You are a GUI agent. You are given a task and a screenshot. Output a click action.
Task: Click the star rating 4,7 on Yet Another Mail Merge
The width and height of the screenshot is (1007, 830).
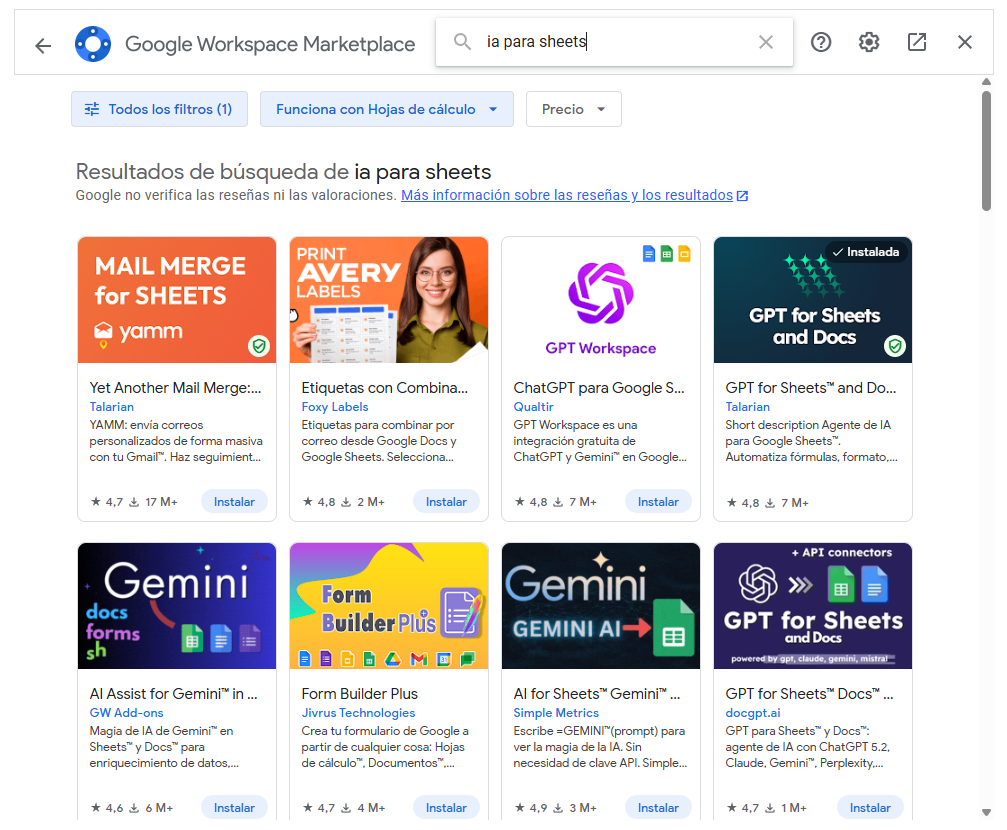point(107,502)
